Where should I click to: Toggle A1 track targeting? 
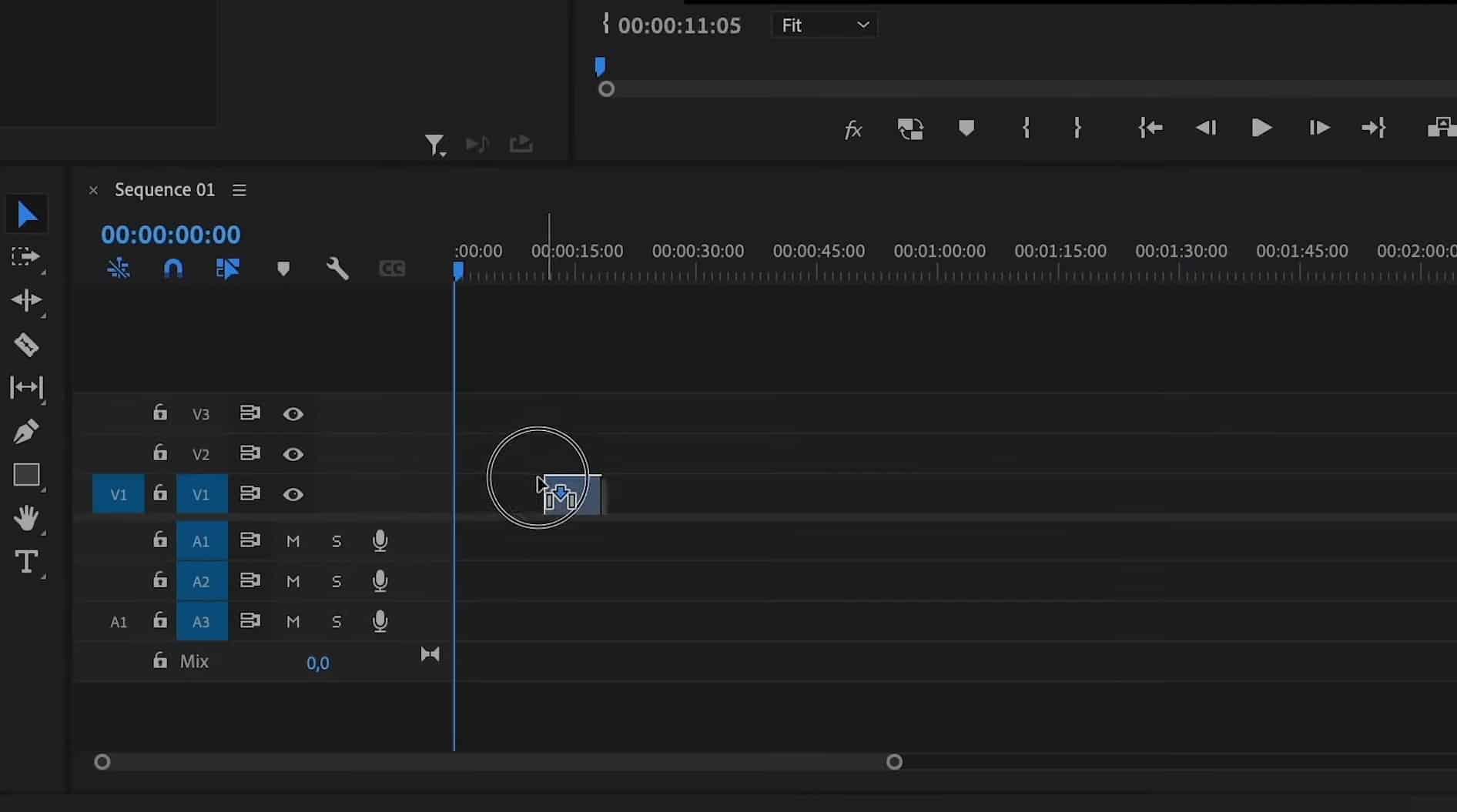pos(202,541)
